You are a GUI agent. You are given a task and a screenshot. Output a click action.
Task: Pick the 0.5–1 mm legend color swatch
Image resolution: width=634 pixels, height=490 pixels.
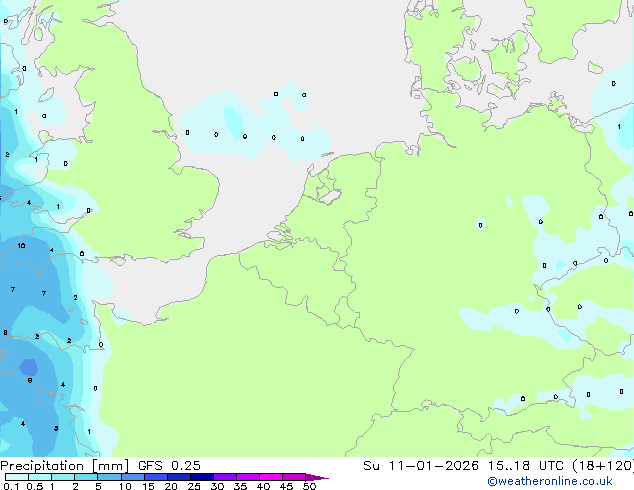40,477
